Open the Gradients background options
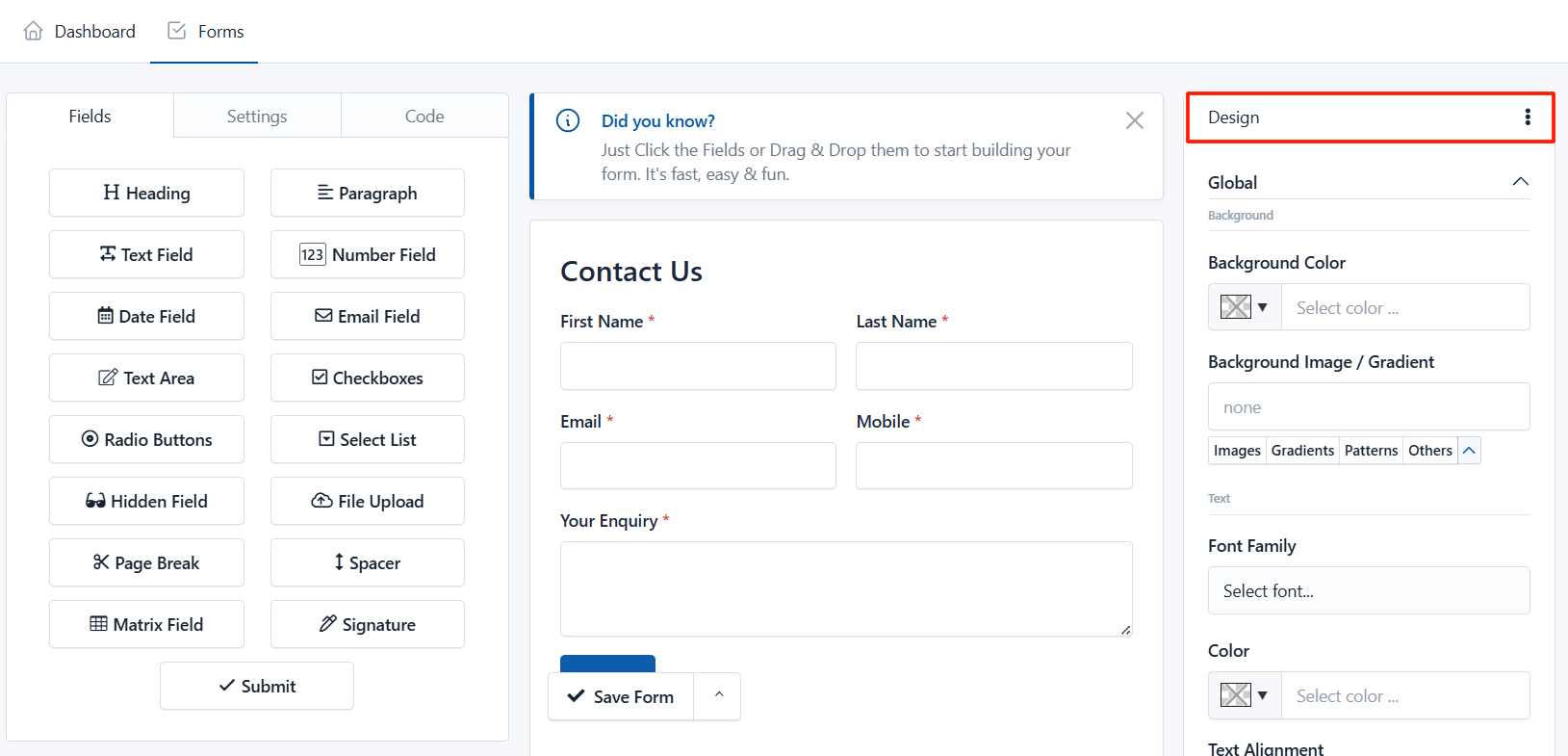The height and width of the screenshot is (756, 1568). click(1302, 451)
